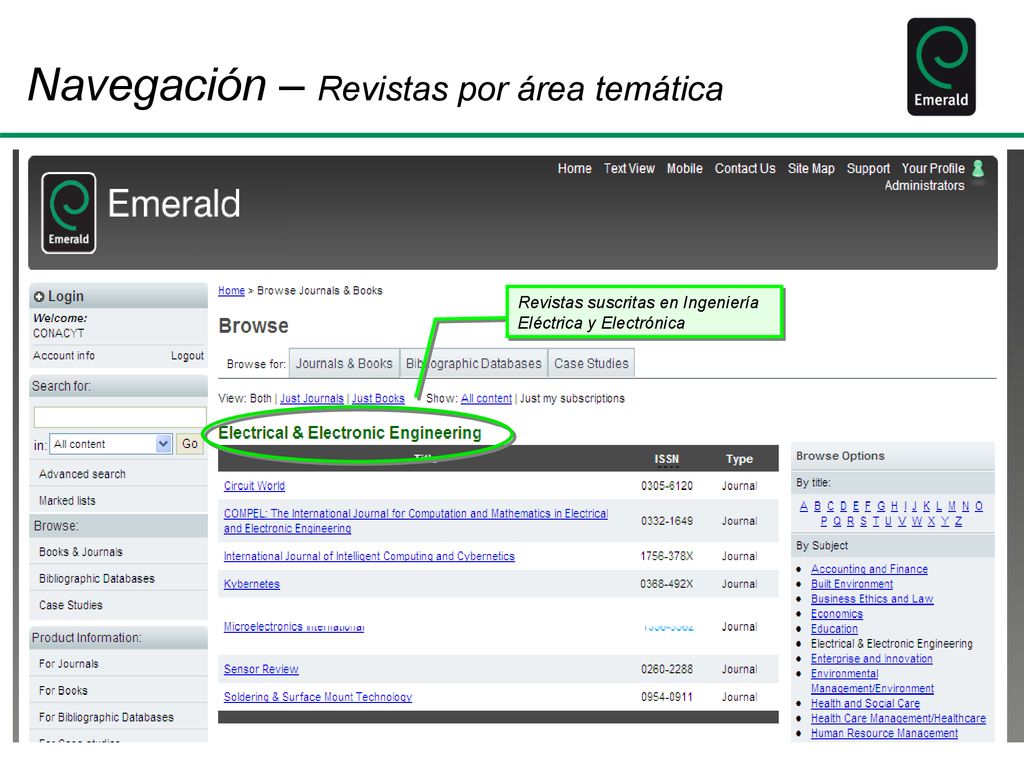Click the Login plus icon
The height and width of the screenshot is (768, 1024).
click(x=39, y=296)
